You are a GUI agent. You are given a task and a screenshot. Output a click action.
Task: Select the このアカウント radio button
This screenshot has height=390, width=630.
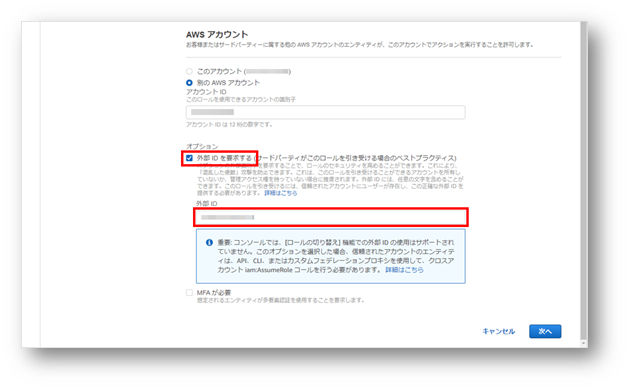189,71
